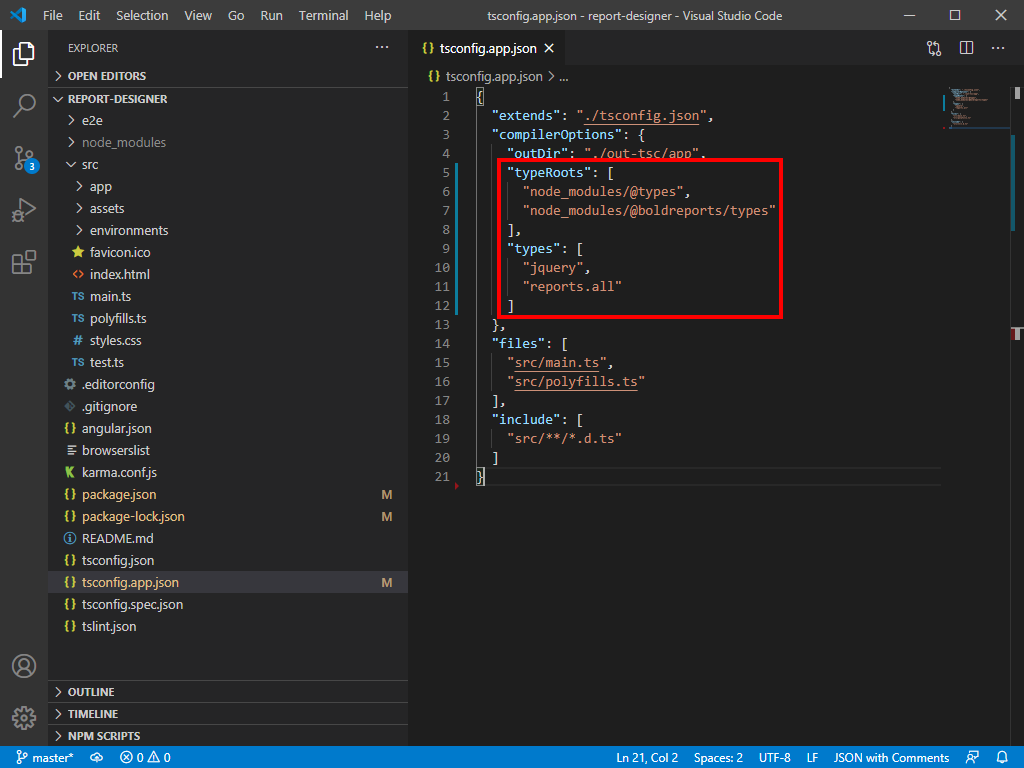The width and height of the screenshot is (1024, 768).
Task: Click the Open Changes compare icon
Action: tap(934, 48)
